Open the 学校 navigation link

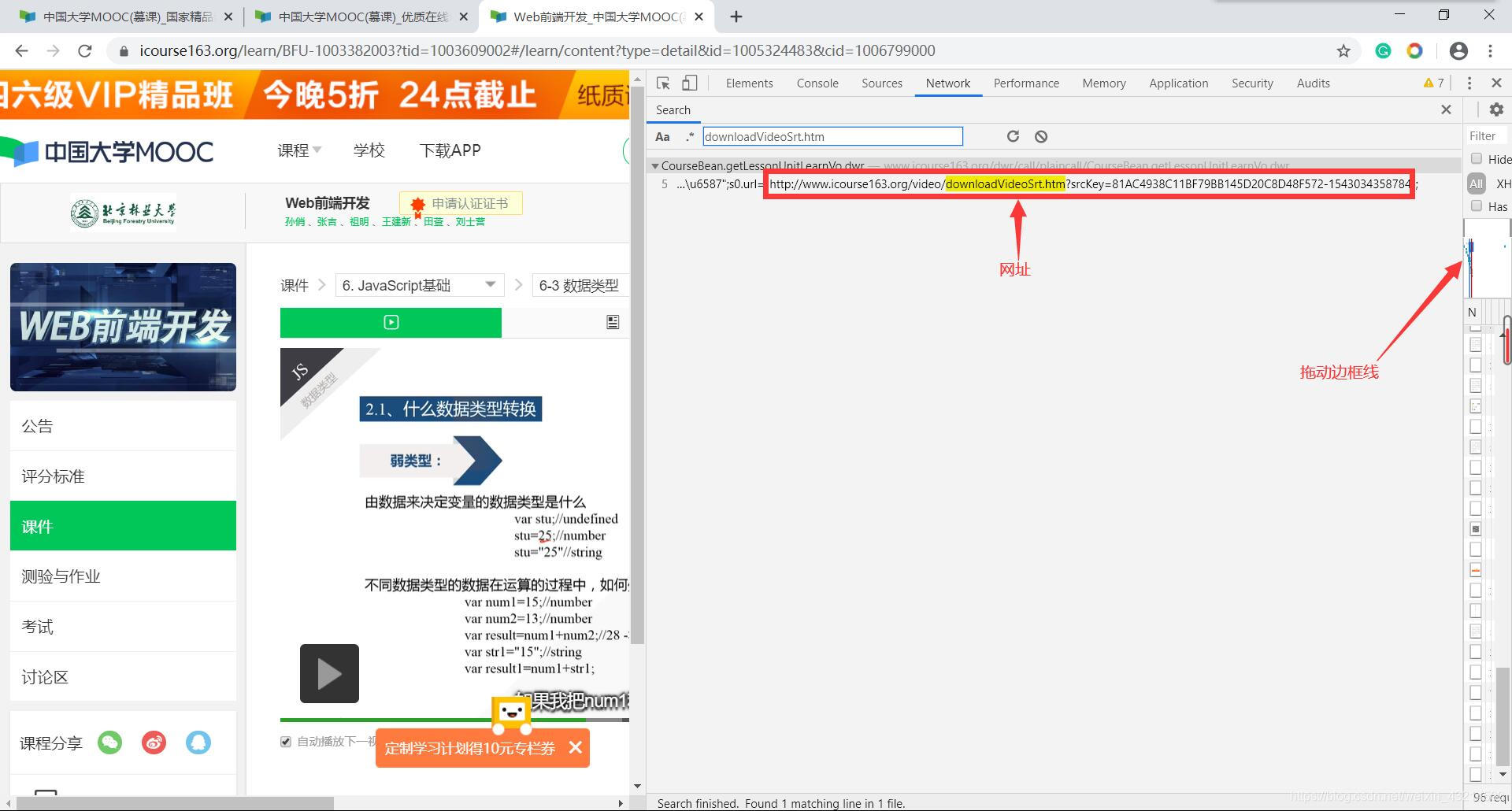[369, 150]
